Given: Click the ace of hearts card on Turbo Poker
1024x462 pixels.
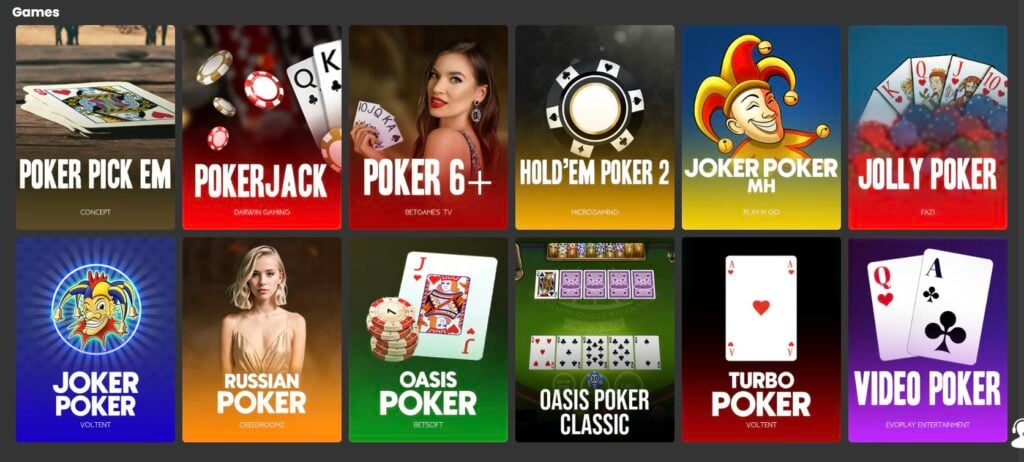Looking at the screenshot, I should [761, 308].
